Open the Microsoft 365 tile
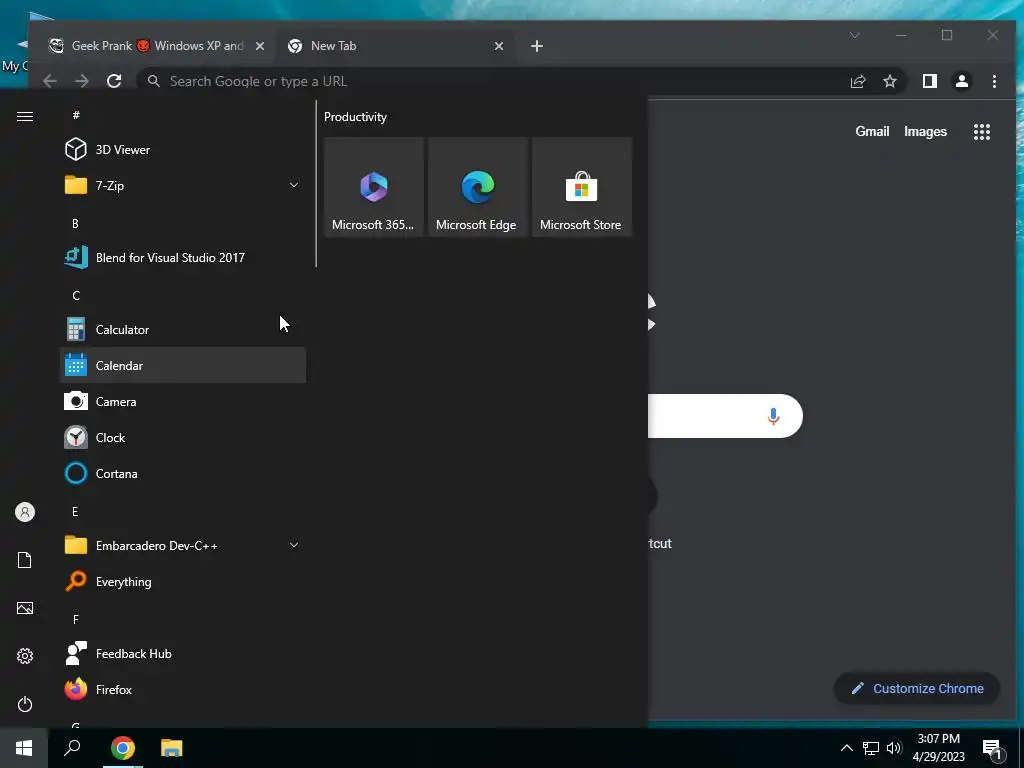The height and width of the screenshot is (768, 1024). (374, 187)
